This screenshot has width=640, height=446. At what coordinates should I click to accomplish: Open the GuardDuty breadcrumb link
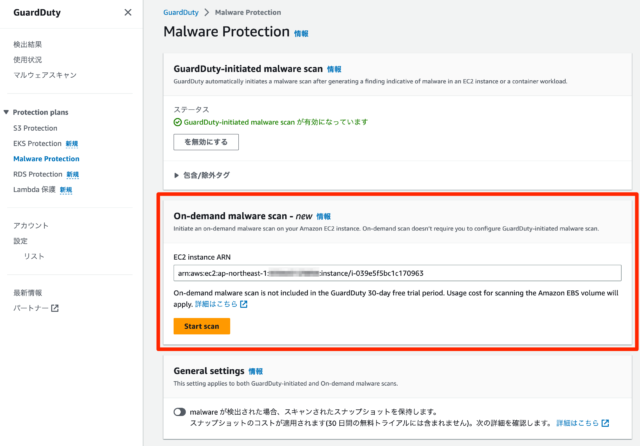tap(181, 12)
